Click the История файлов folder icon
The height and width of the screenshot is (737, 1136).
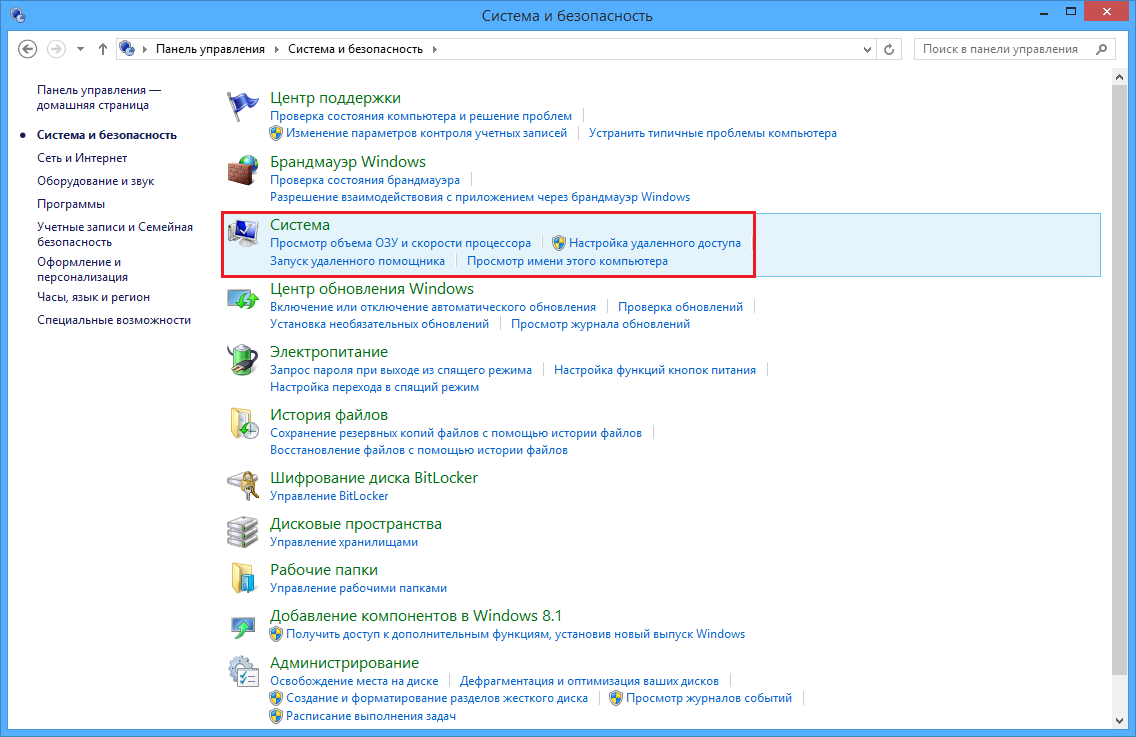pyautogui.click(x=243, y=423)
